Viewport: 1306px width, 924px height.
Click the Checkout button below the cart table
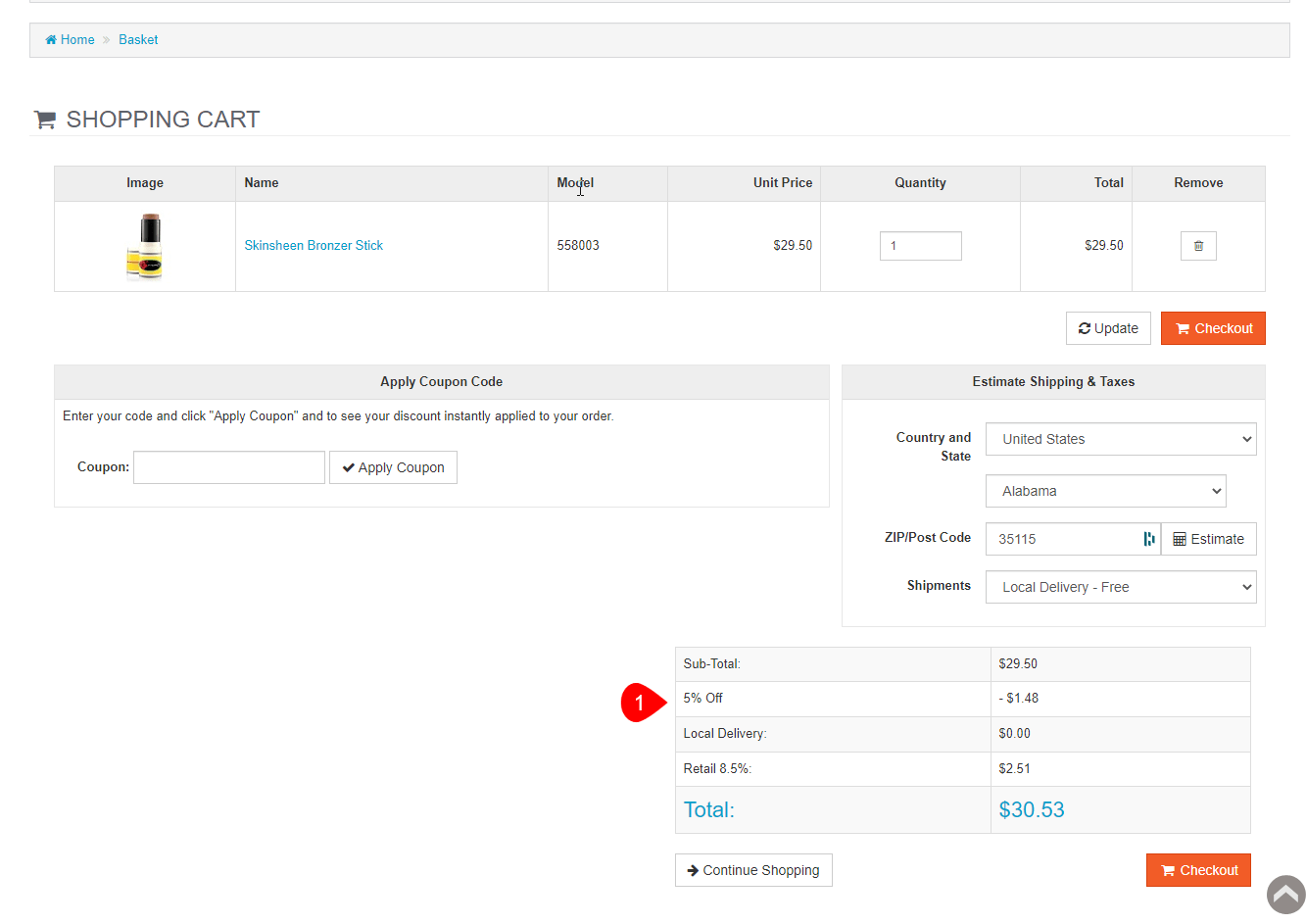pyautogui.click(x=1212, y=328)
